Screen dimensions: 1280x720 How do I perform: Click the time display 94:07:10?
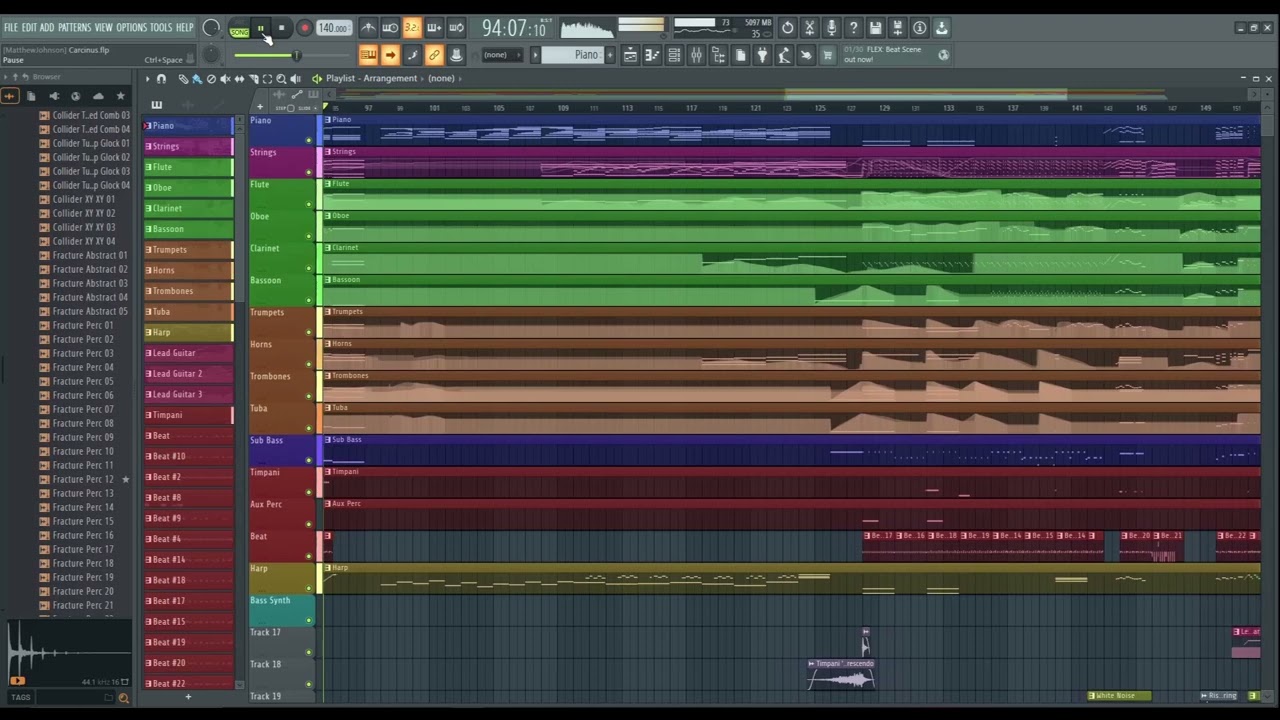[x=514, y=28]
